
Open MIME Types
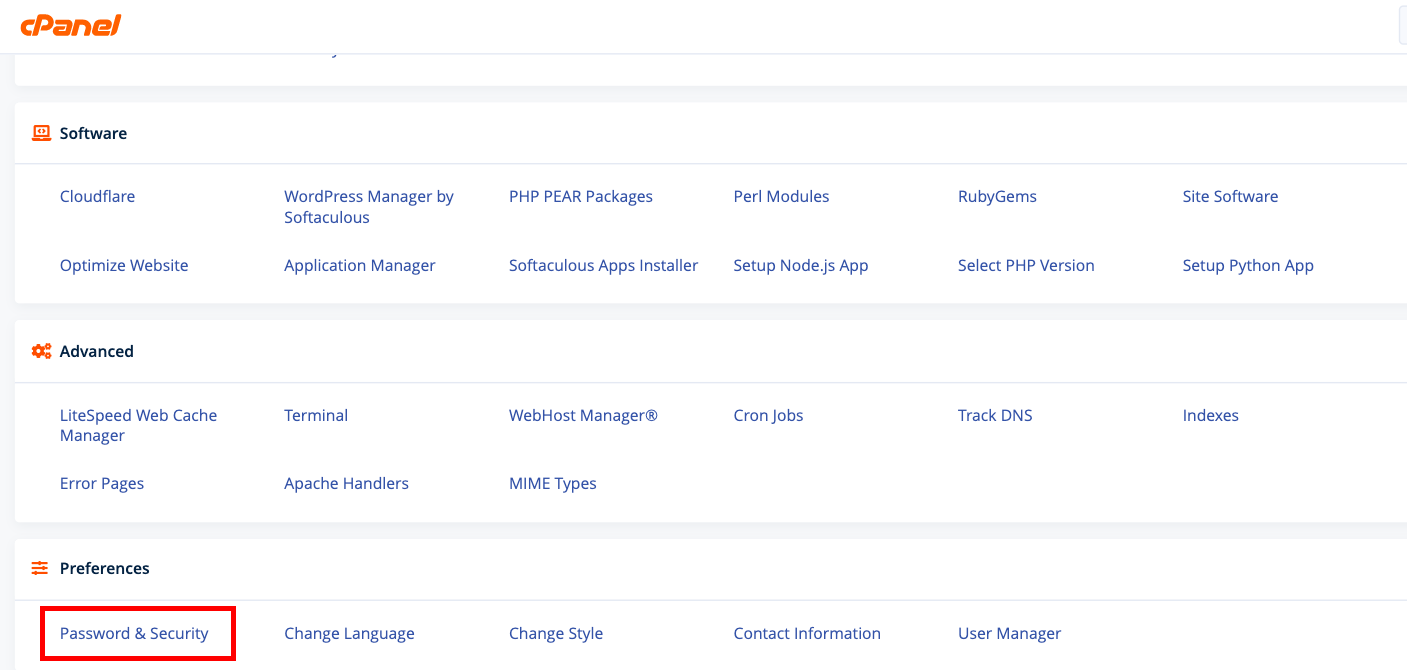click(x=552, y=483)
